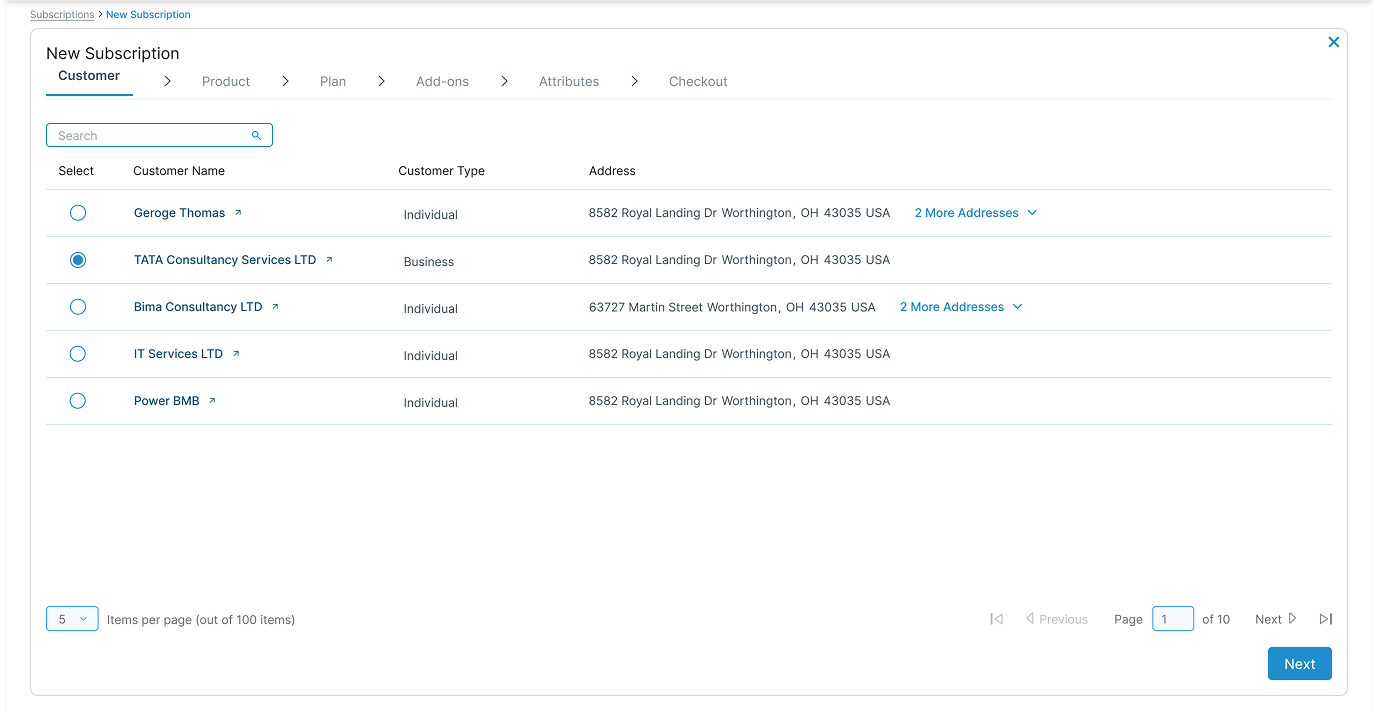Go to previous page of results
Screen dimensions: 1378x712
click(x=1057, y=619)
